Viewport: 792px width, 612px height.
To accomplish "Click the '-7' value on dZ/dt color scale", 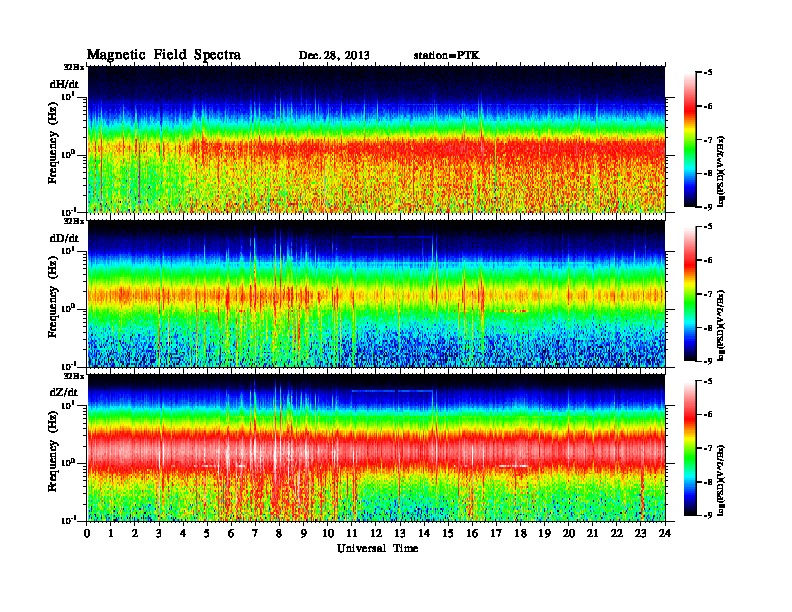I will [x=708, y=448].
